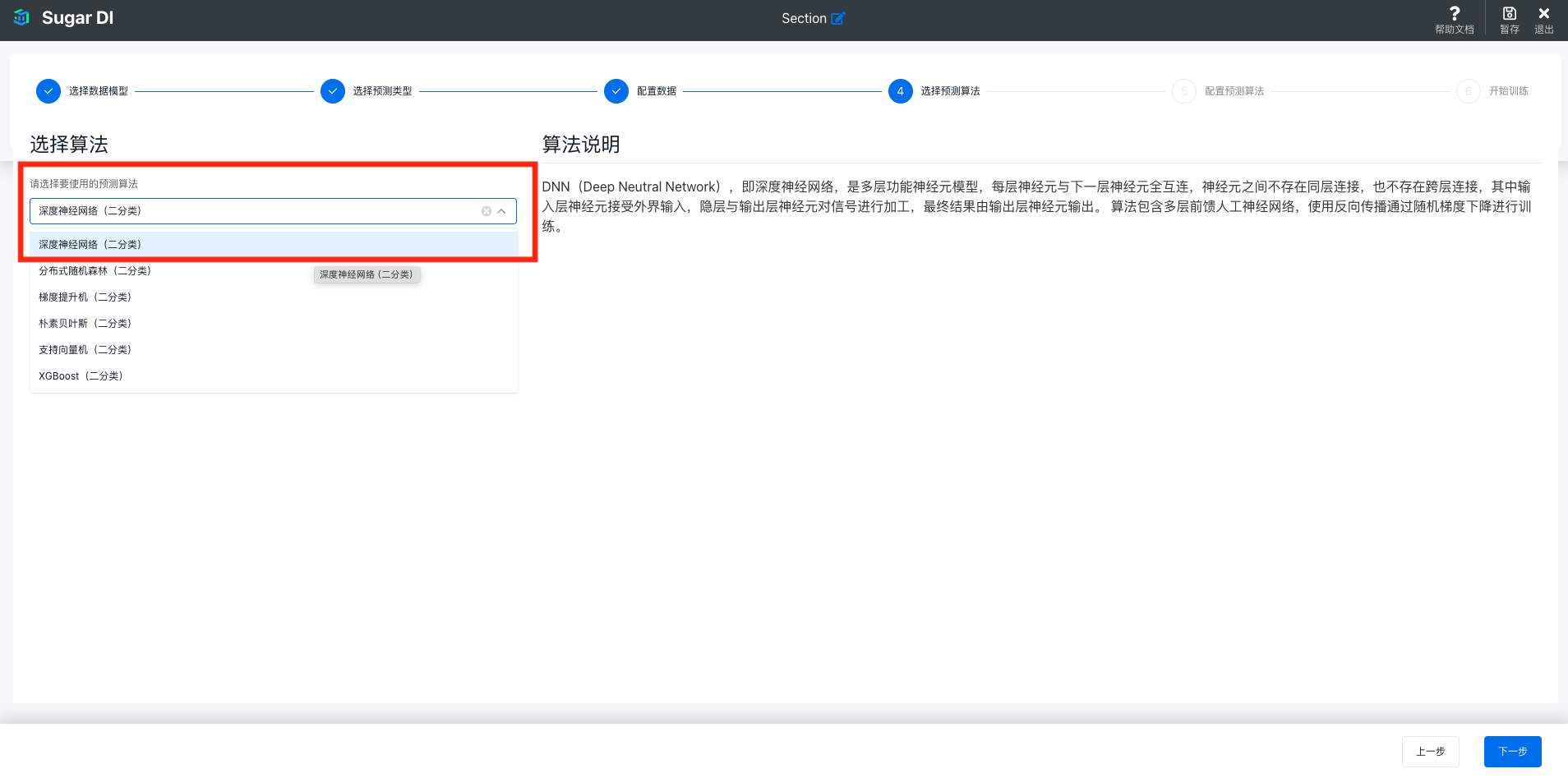
Task: Choose 分布式随机森林（二分类）option
Action: click(x=274, y=271)
